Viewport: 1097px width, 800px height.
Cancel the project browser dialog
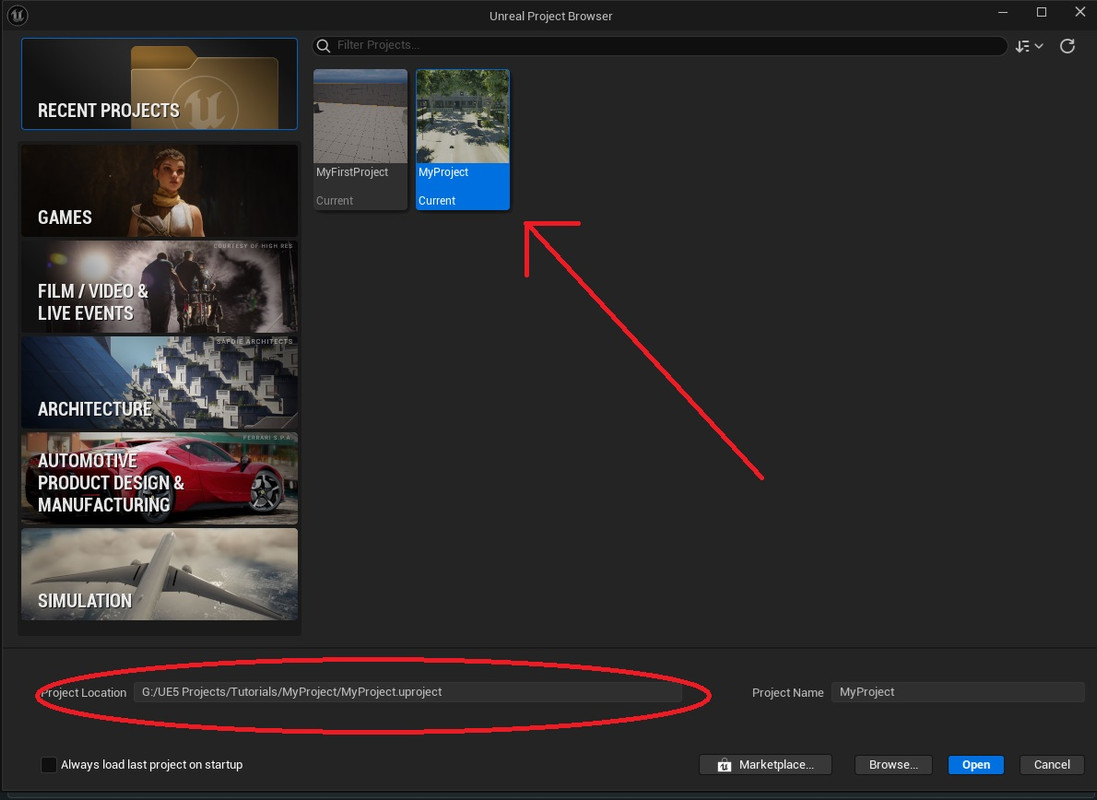(x=1052, y=765)
